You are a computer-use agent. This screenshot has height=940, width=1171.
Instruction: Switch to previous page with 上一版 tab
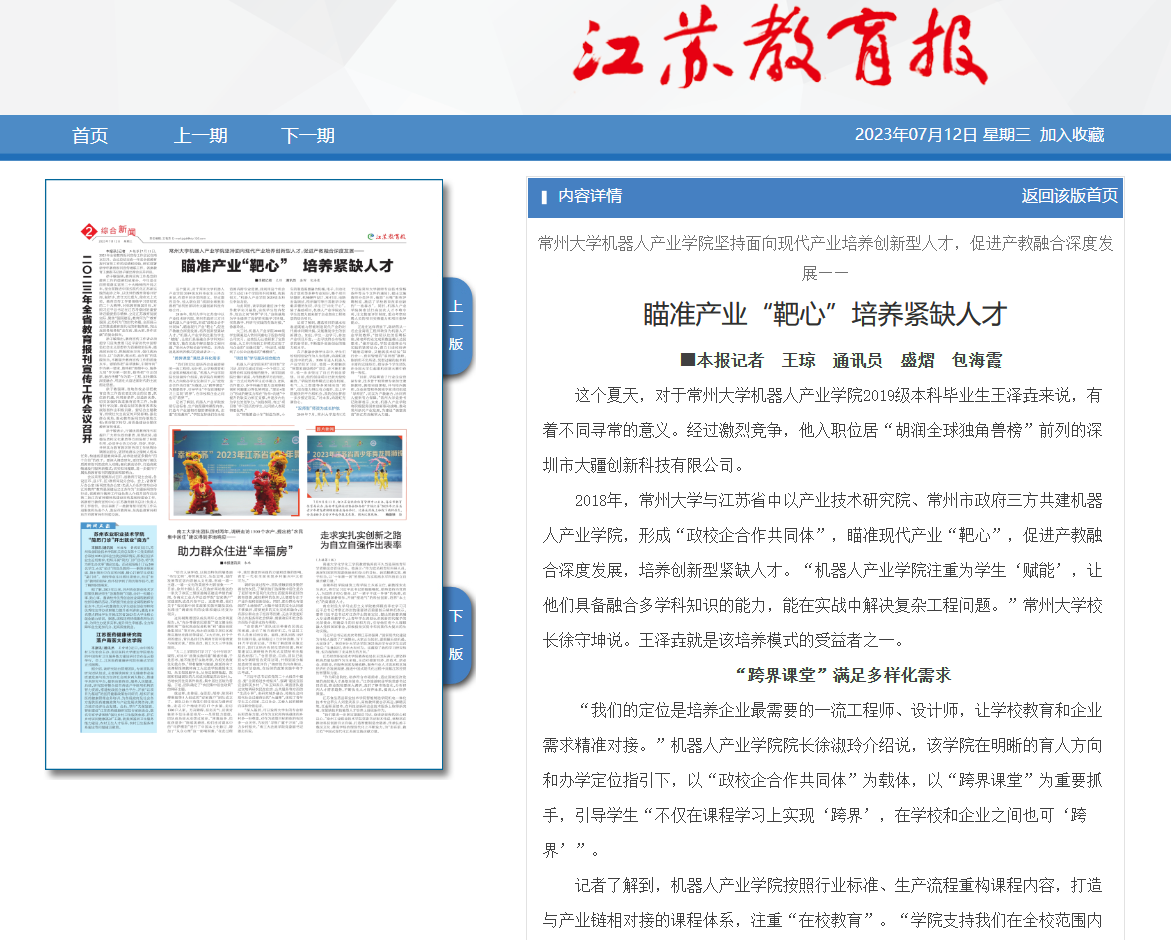456,325
